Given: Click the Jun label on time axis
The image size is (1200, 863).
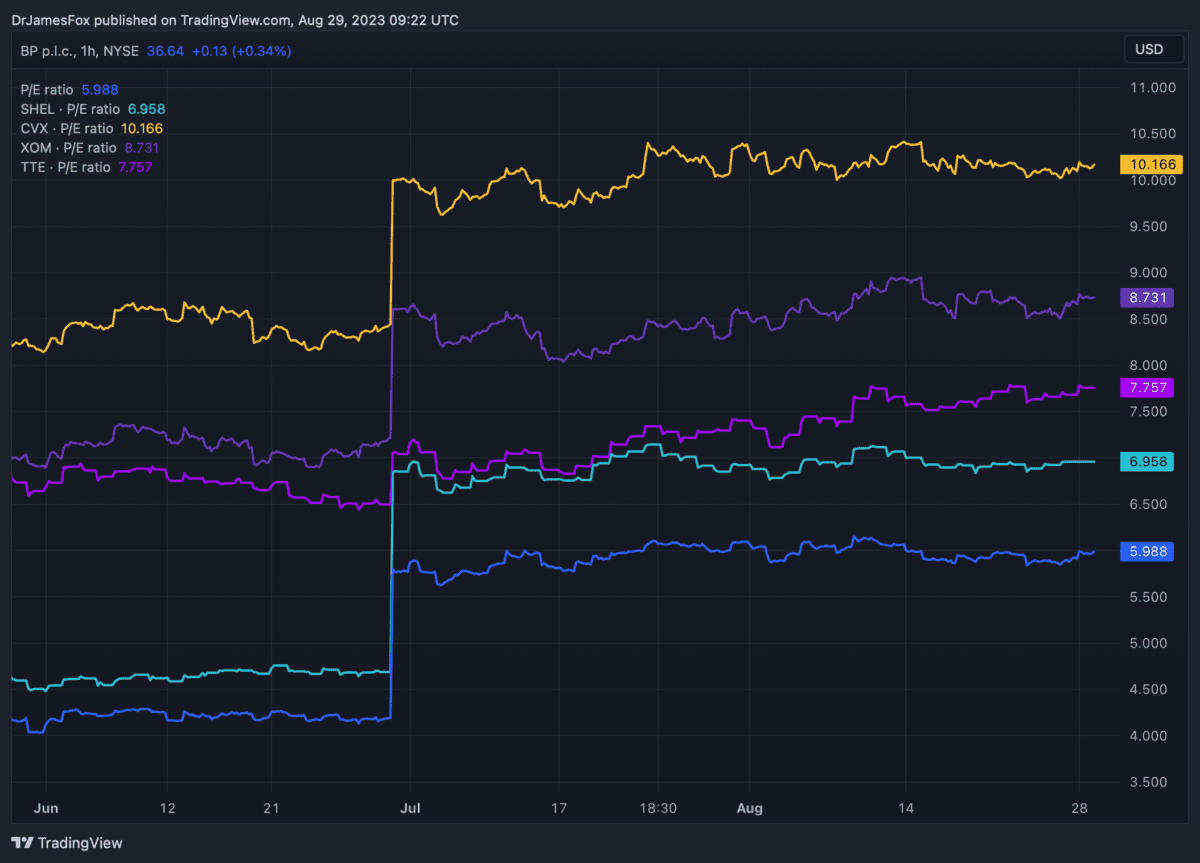Looking at the screenshot, I should tap(46, 807).
